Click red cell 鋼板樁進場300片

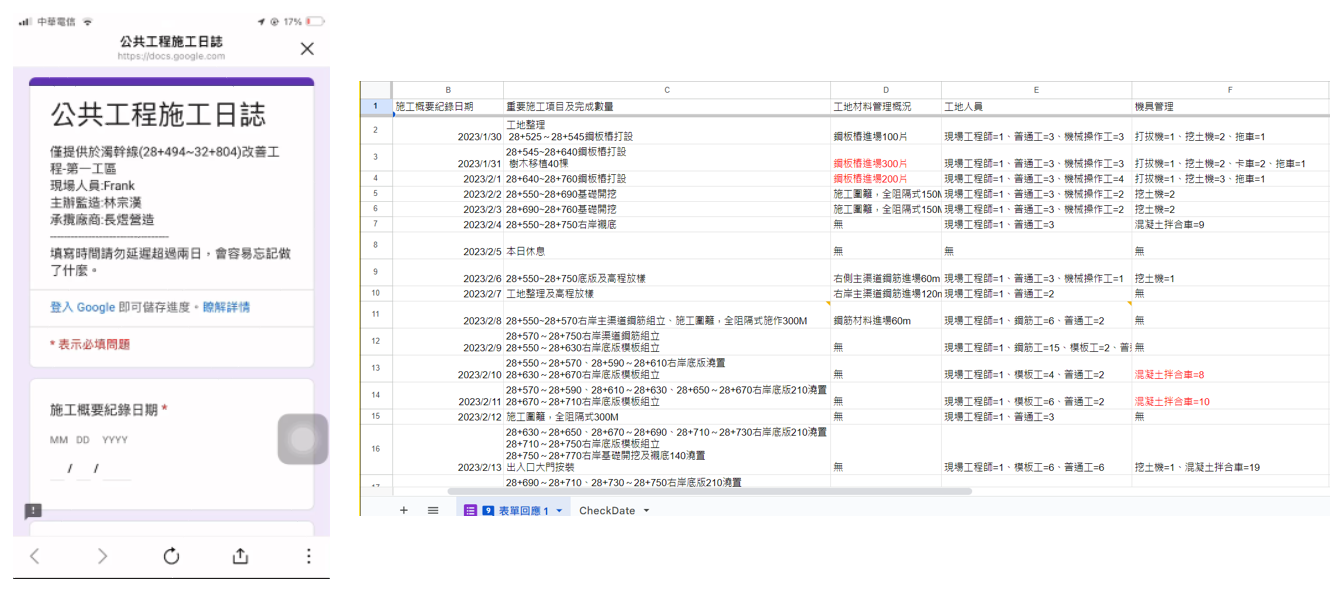point(886,157)
